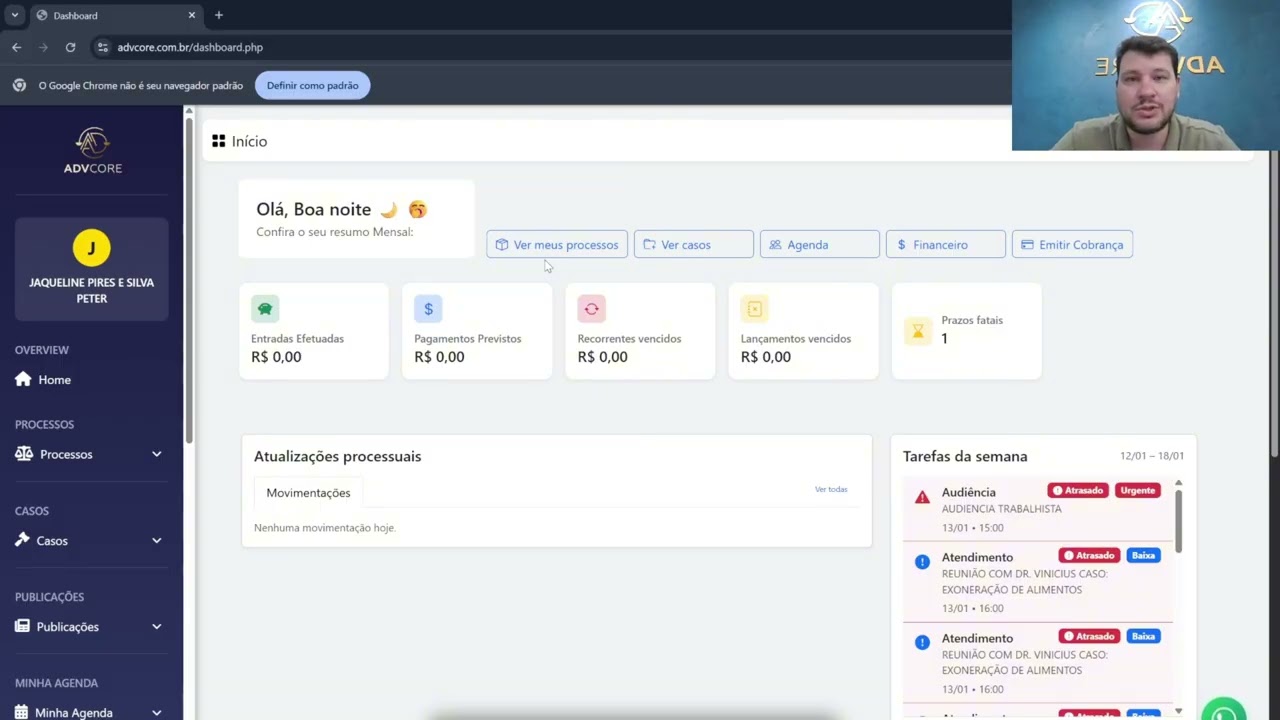1280x720 pixels.
Task: Click the site information icon in address bar
Action: point(102,47)
